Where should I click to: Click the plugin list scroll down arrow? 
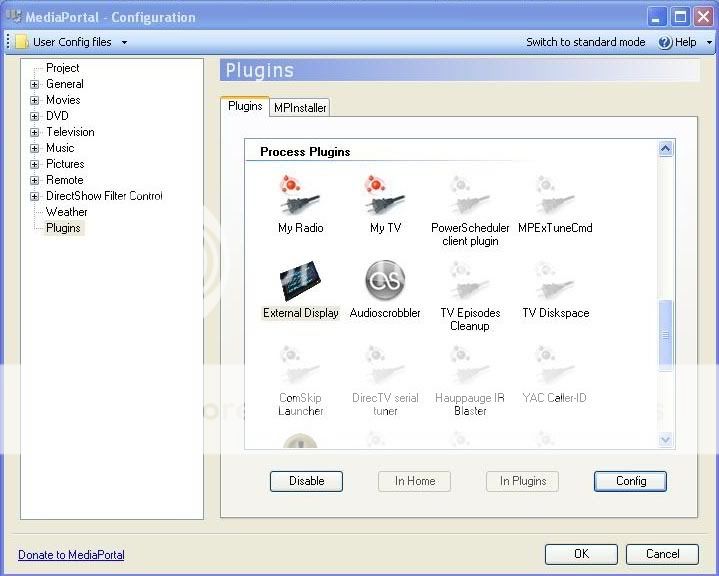pyautogui.click(x=665, y=439)
